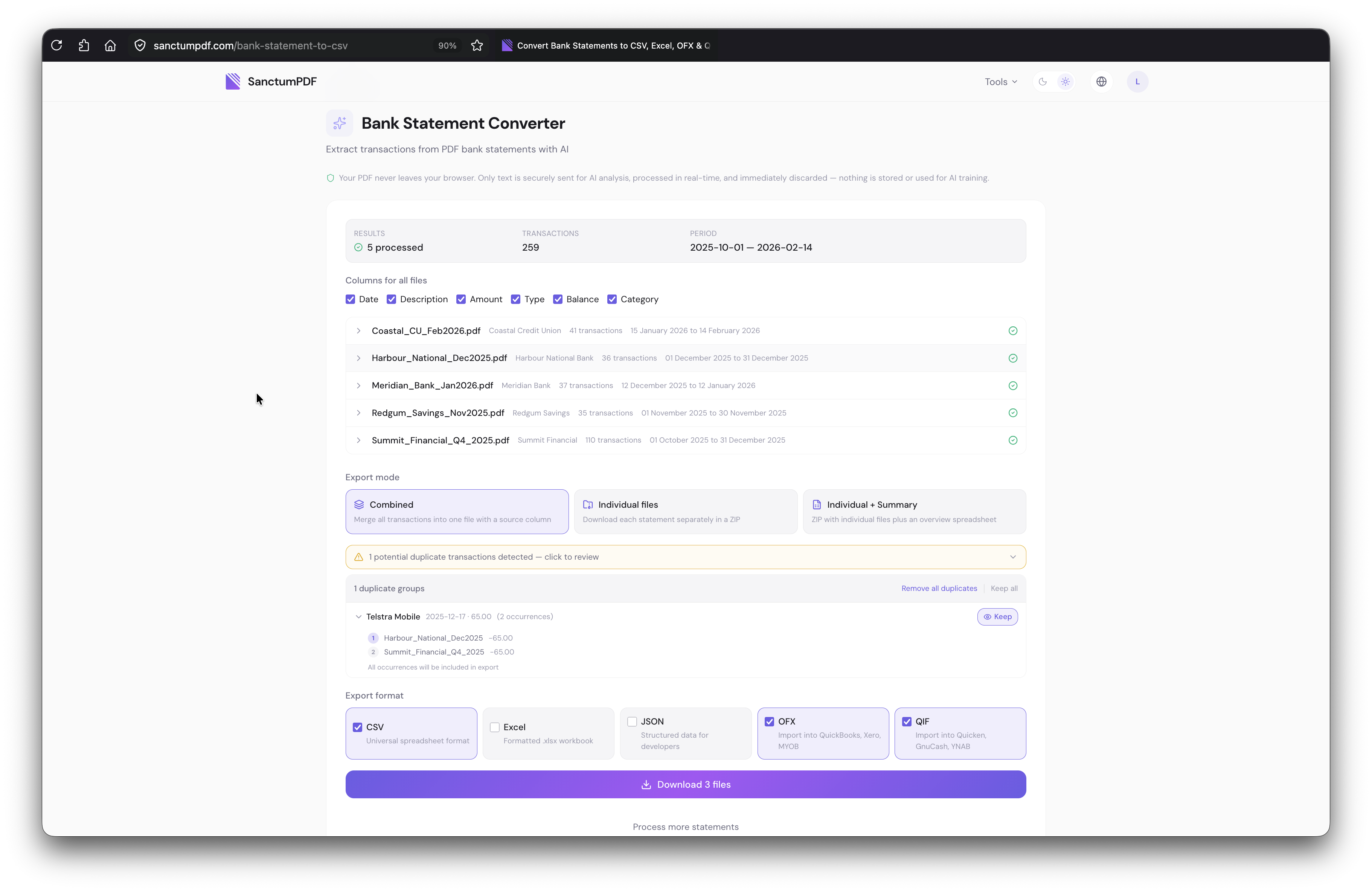Select light mode sun icon

pyautogui.click(x=1065, y=82)
